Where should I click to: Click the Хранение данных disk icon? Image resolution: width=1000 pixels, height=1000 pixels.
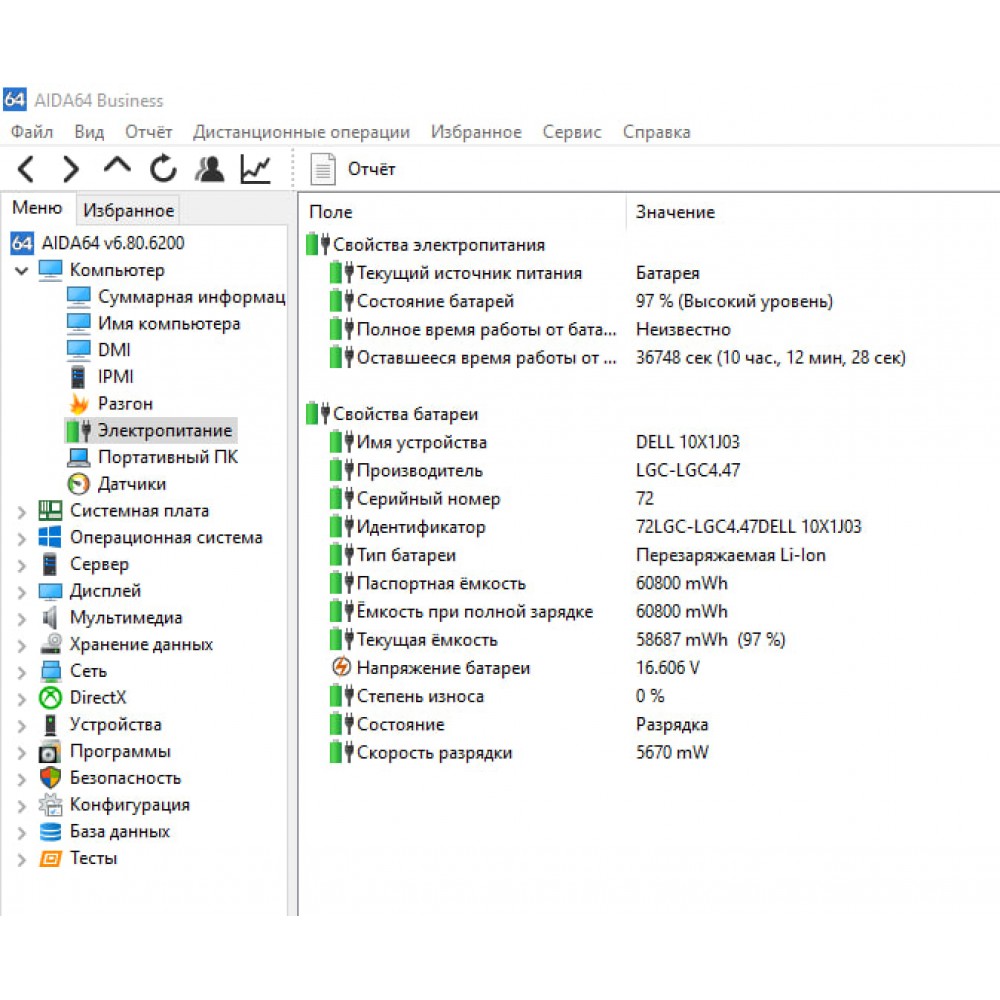tap(50, 645)
